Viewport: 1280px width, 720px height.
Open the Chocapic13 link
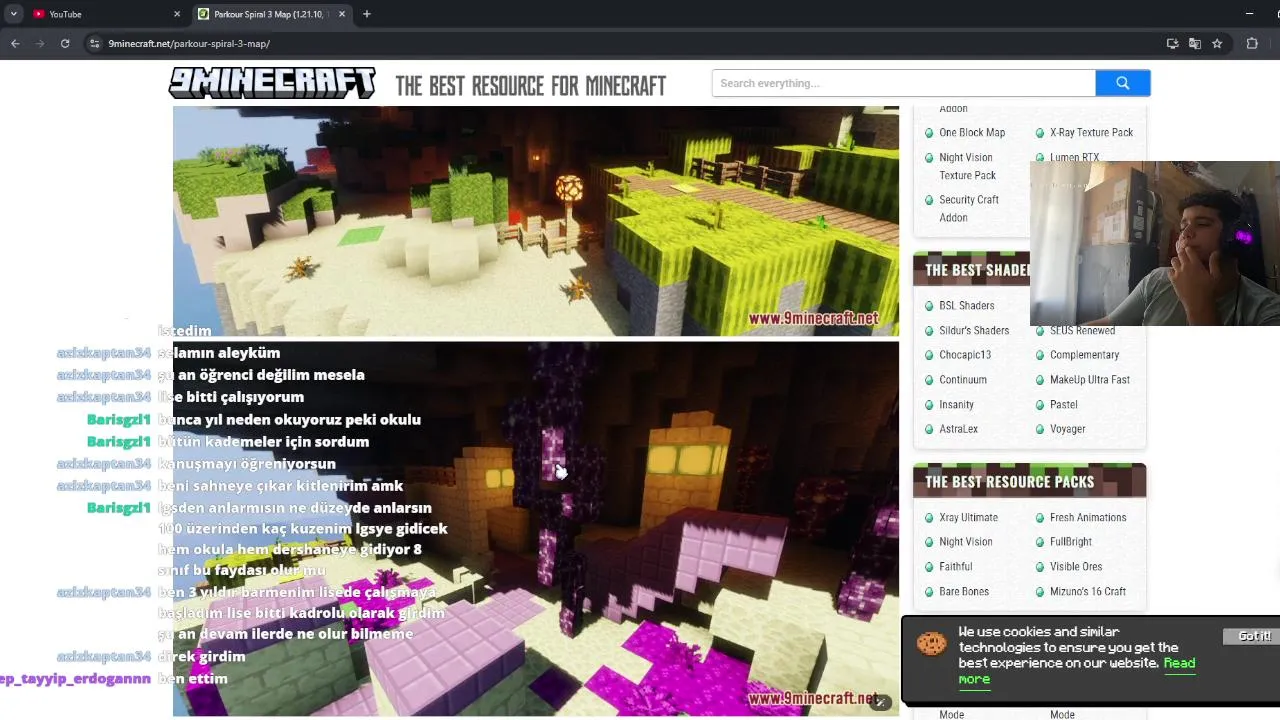pyautogui.click(x=965, y=354)
